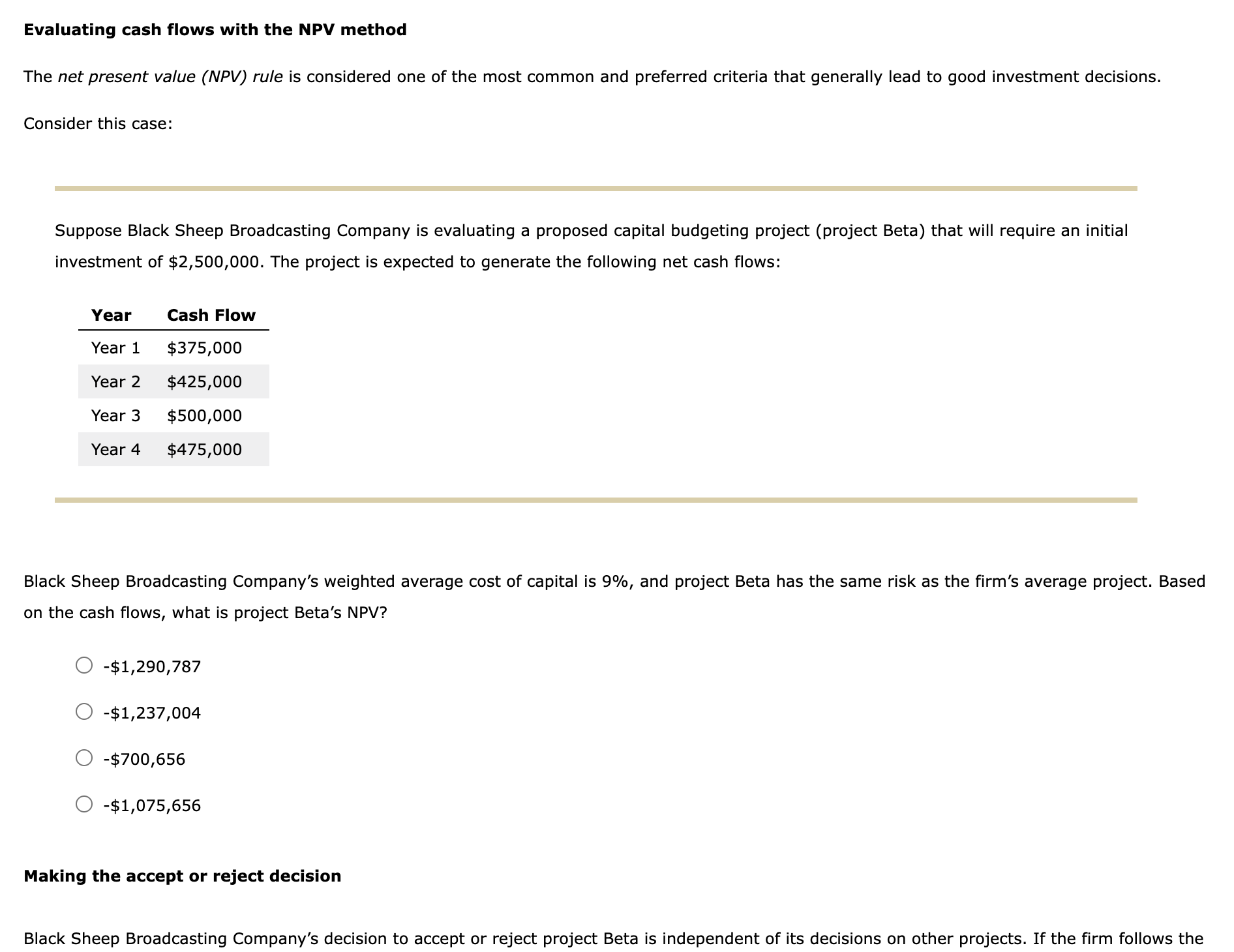1234x952 pixels.
Task: Select the -$1,290,787 answer option
Action: click(x=85, y=666)
